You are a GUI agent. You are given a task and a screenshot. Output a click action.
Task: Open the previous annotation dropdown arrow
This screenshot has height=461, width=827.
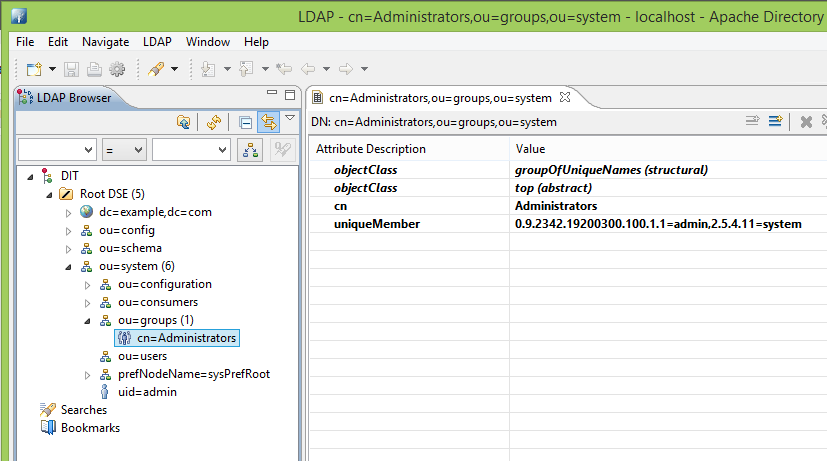265,69
